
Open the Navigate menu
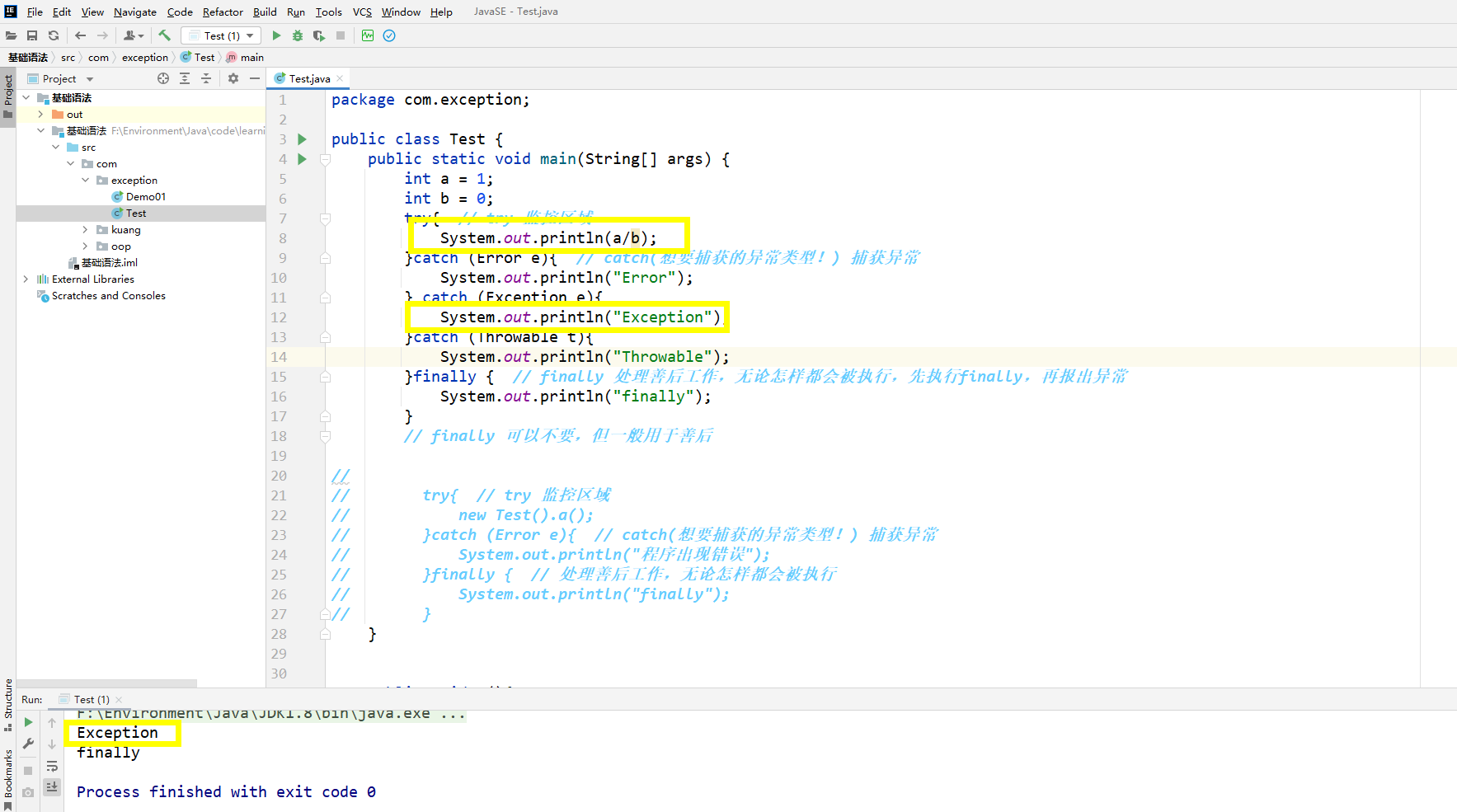(135, 12)
